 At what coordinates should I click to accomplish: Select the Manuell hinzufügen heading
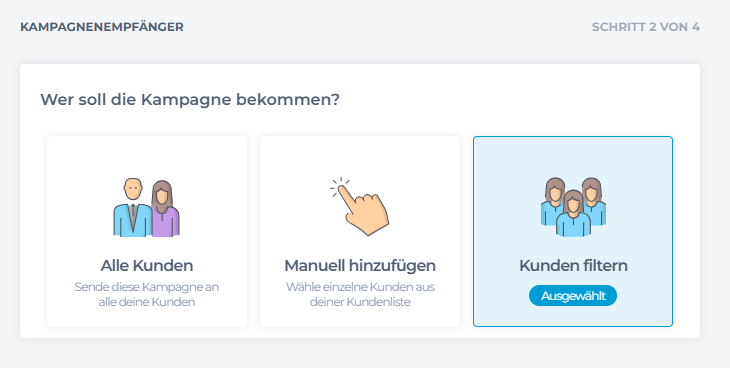coord(360,266)
